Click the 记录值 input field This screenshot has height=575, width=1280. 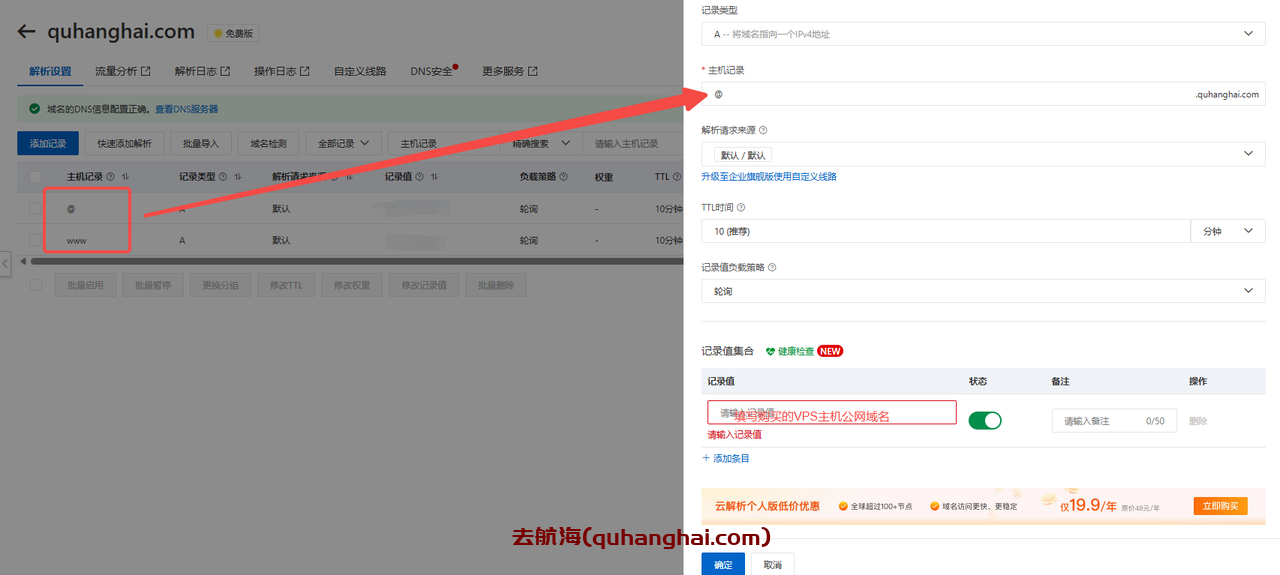tap(832, 412)
